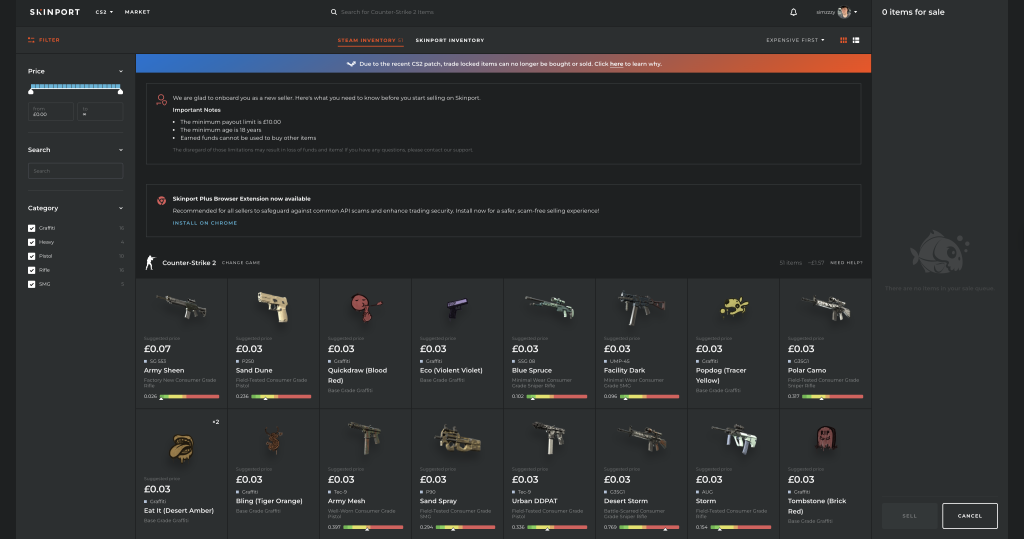Click the Counter-Strike 2 soldier icon
The width and height of the screenshot is (1024, 539).
point(151,262)
